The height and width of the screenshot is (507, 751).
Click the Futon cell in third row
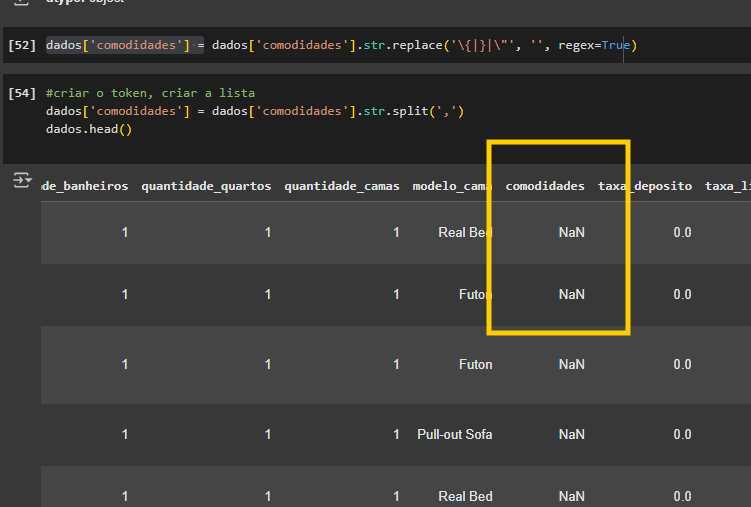pos(476,364)
